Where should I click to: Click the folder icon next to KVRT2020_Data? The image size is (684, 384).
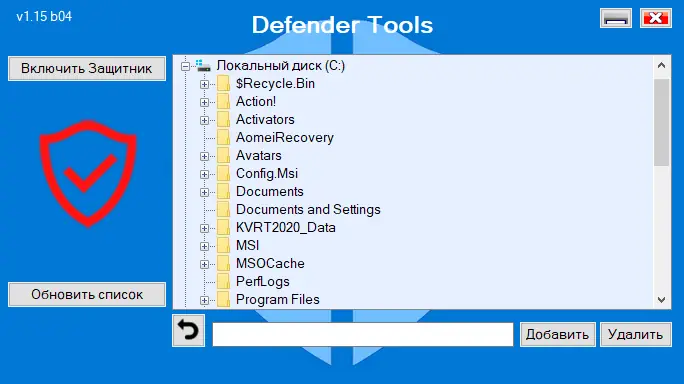pyautogui.click(x=223, y=227)
